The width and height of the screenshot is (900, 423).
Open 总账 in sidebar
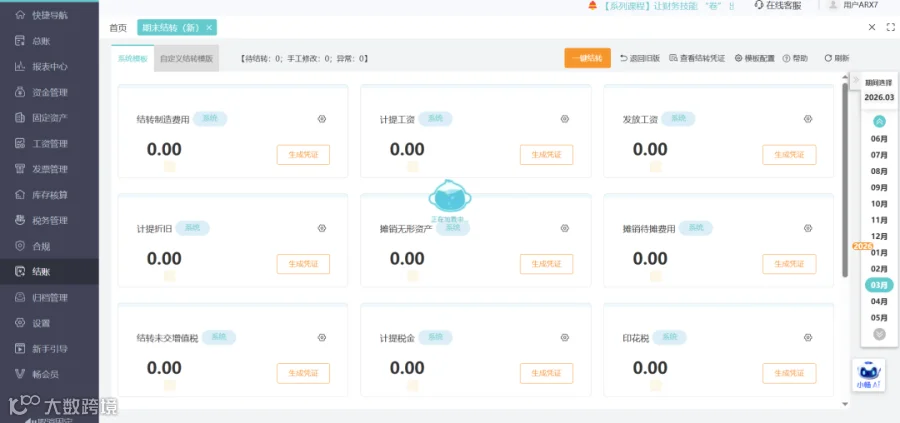pyautogui.click(x=49, y=41)
